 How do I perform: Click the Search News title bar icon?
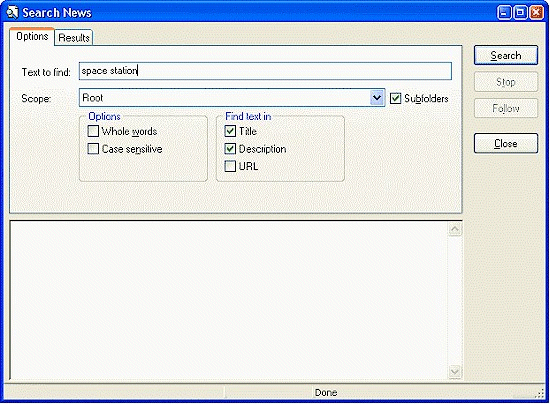[x=12, y=13]
